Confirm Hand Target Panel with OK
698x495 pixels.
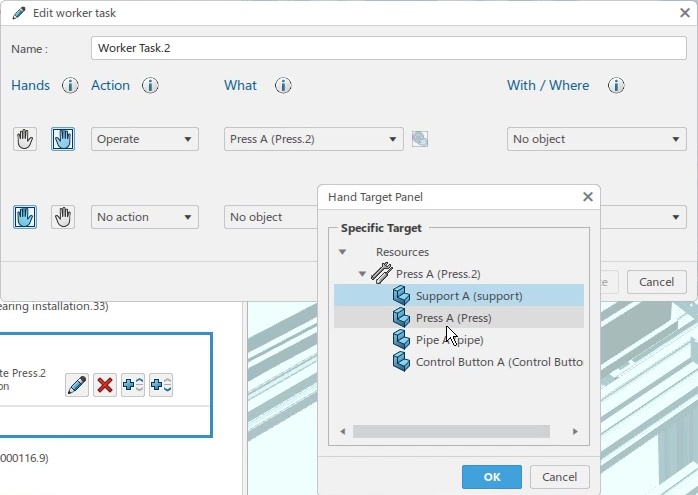[492, 477]
